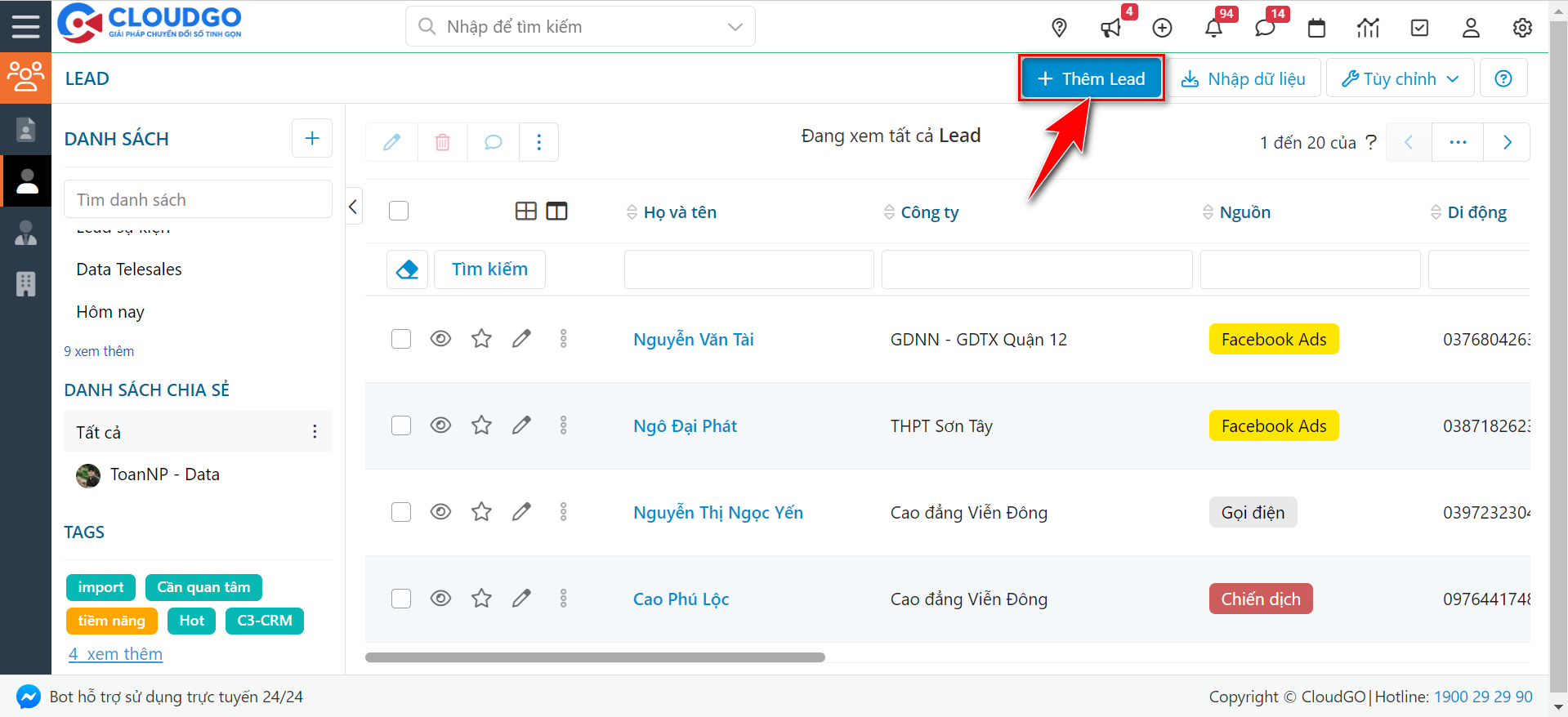This screenshot has height=717, width=1568.
Task: Click the horizontal table scrollbar
Action: (x=595, y=657)
